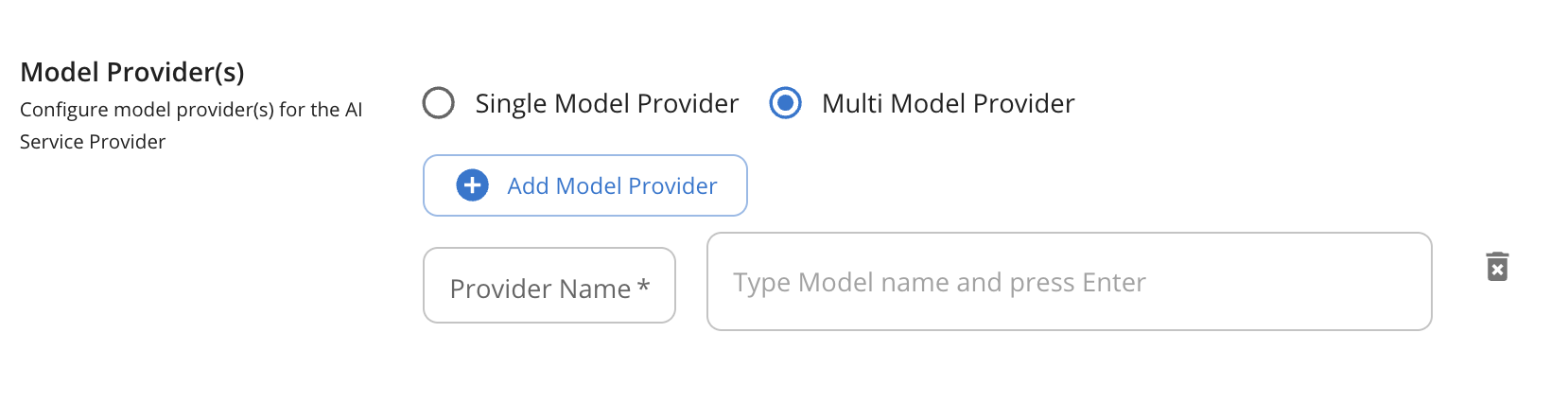Image resolution: width=1568 pixels, height=403 pixels.
Task: Click the Single Model Provider label text
Action: [x=606, y=103]
